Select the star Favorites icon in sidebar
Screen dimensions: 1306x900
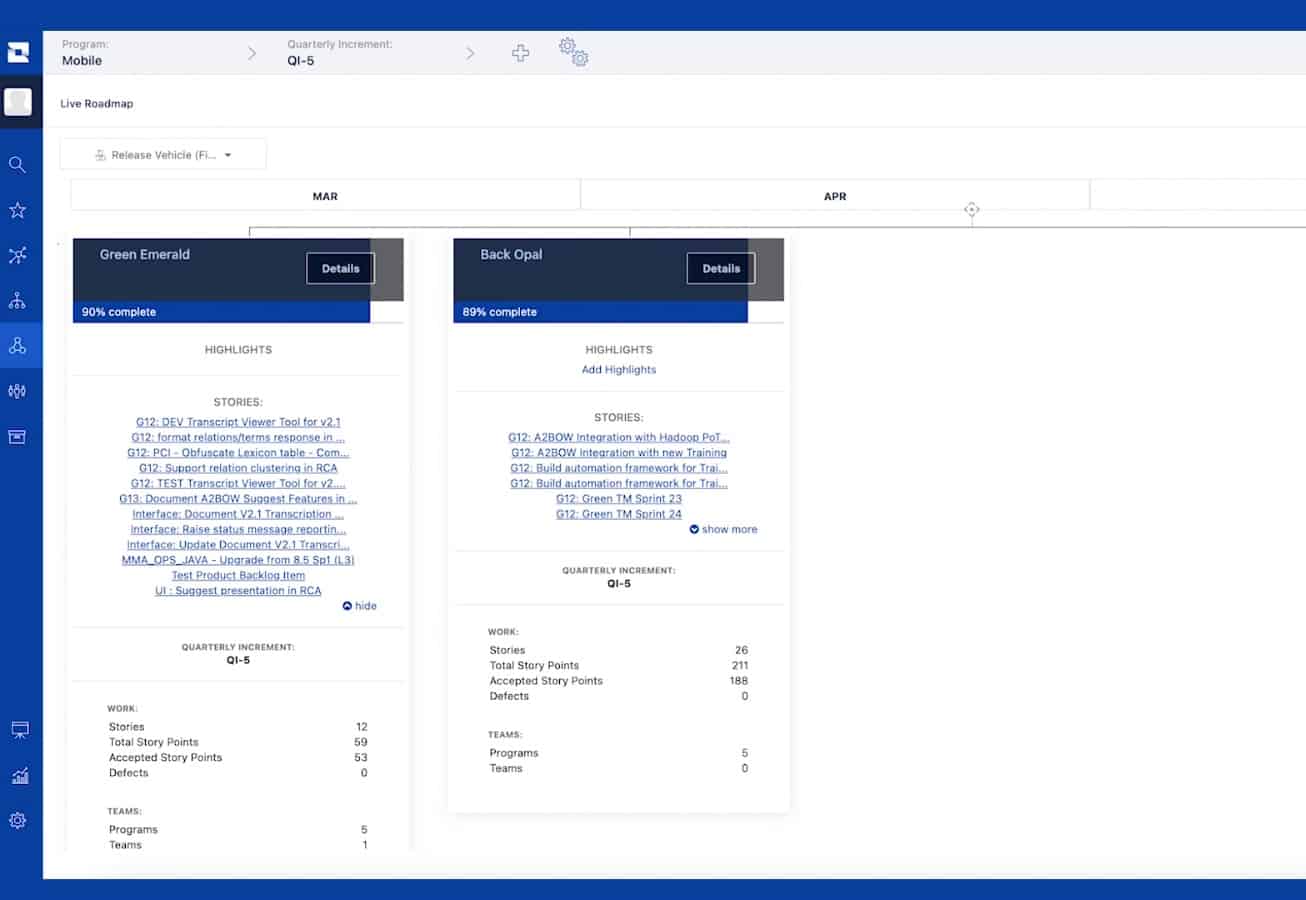[x=18, y=210]
